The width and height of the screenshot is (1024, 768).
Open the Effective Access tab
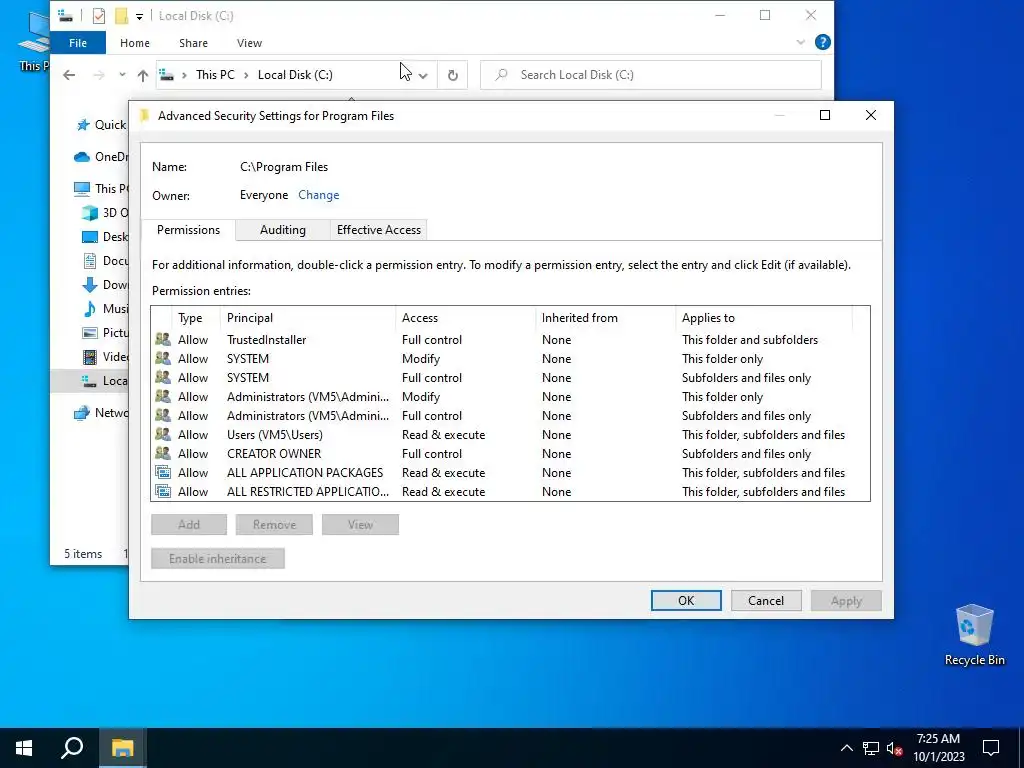(x=378, y=230)
